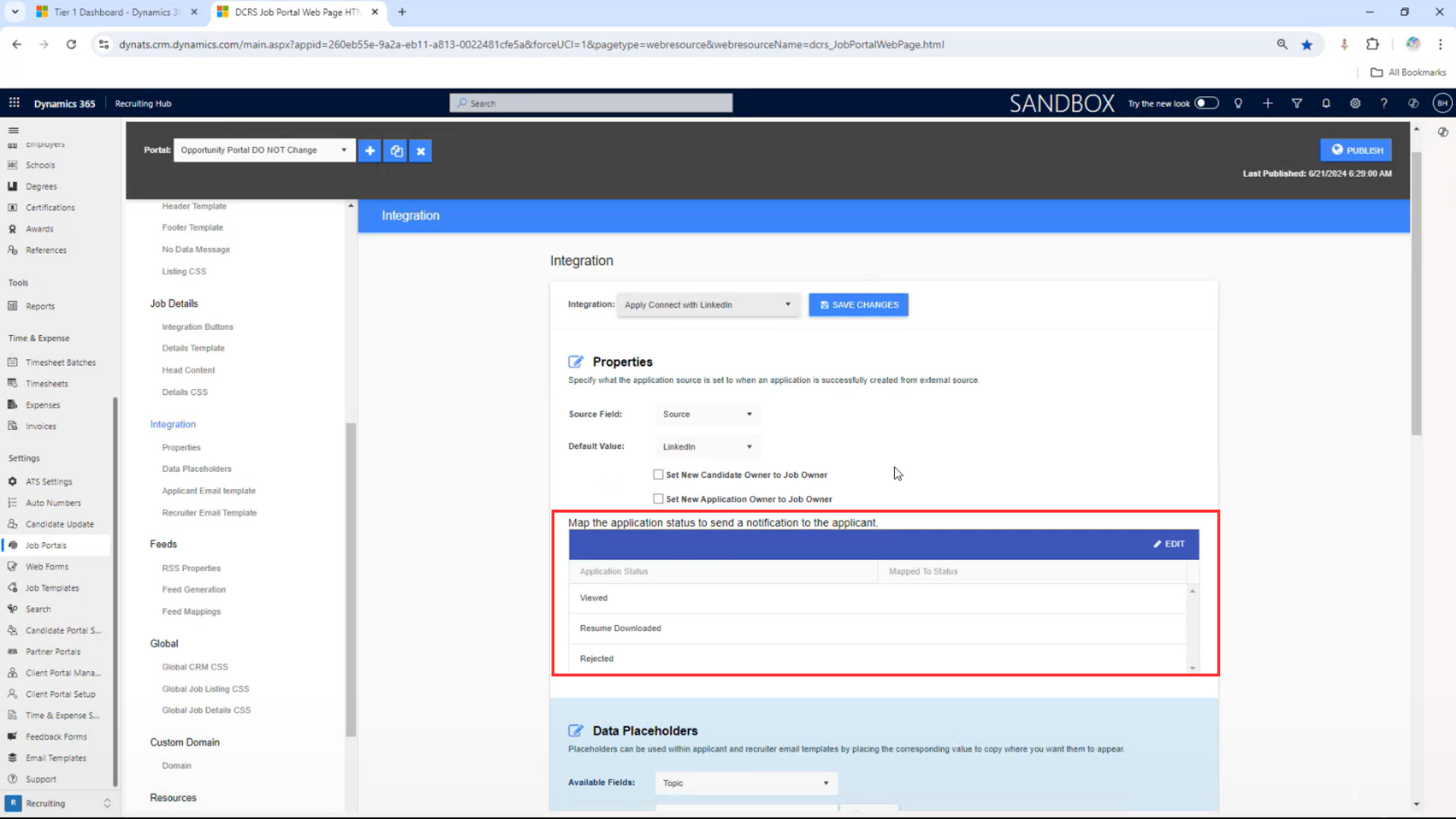This screenshot has height=819, width=1456.
Task: Click the add new portal plus icon
Action: (x=370, y=151)
